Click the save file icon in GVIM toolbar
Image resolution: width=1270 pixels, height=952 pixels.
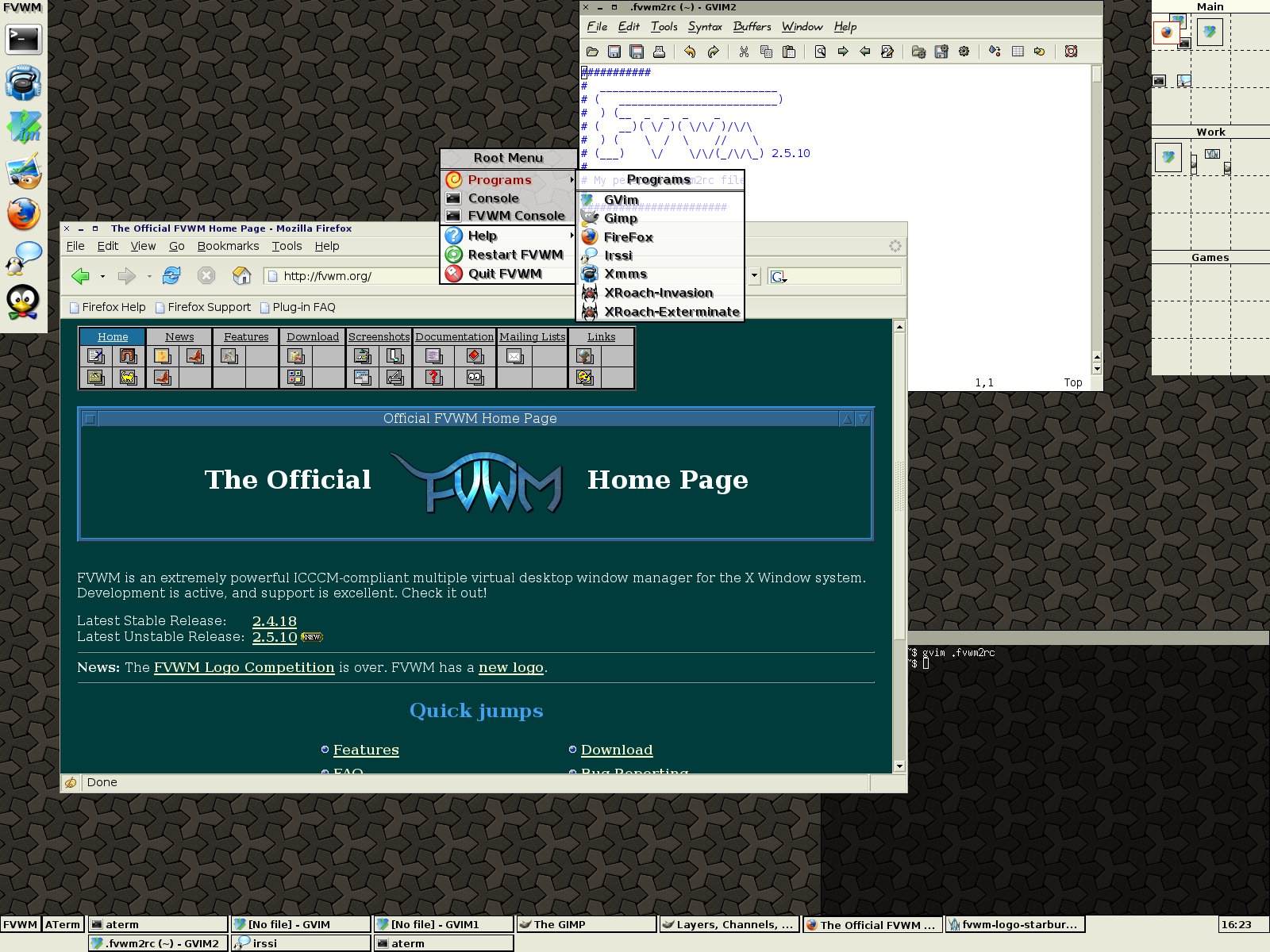click(x=614, y=52)
